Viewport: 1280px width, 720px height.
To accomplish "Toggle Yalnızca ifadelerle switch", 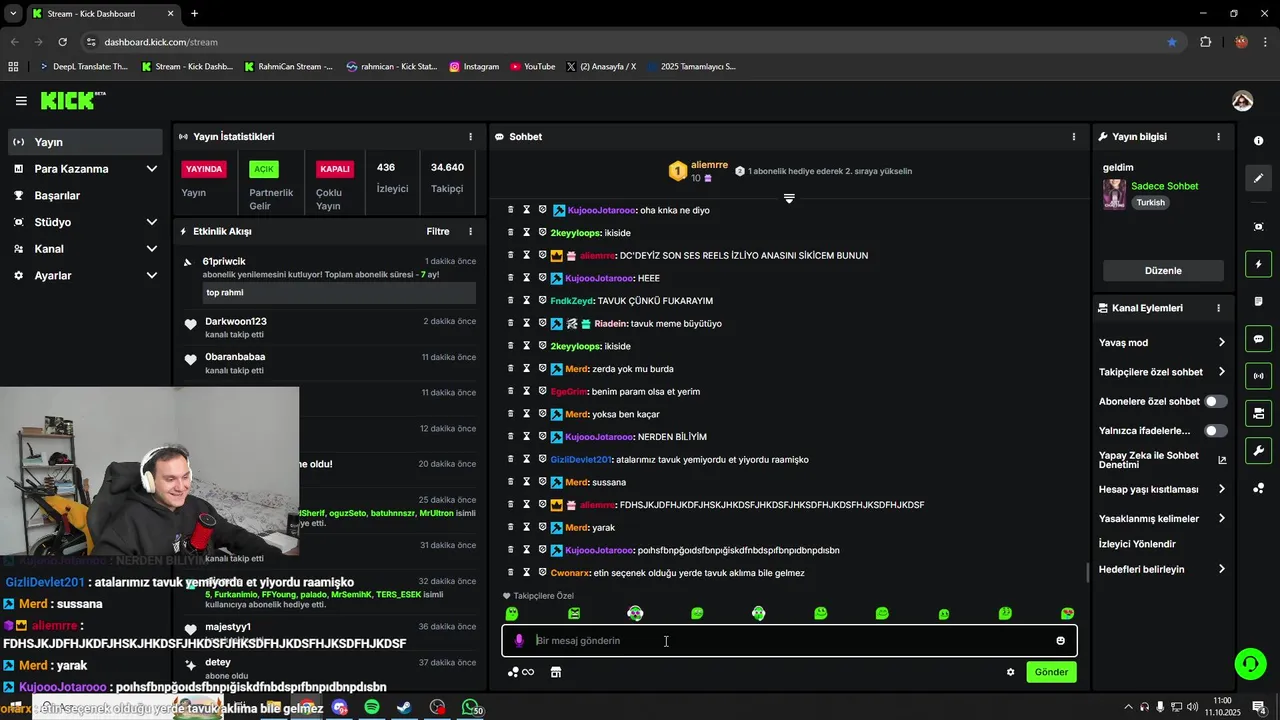I will tap(1215, 431).
